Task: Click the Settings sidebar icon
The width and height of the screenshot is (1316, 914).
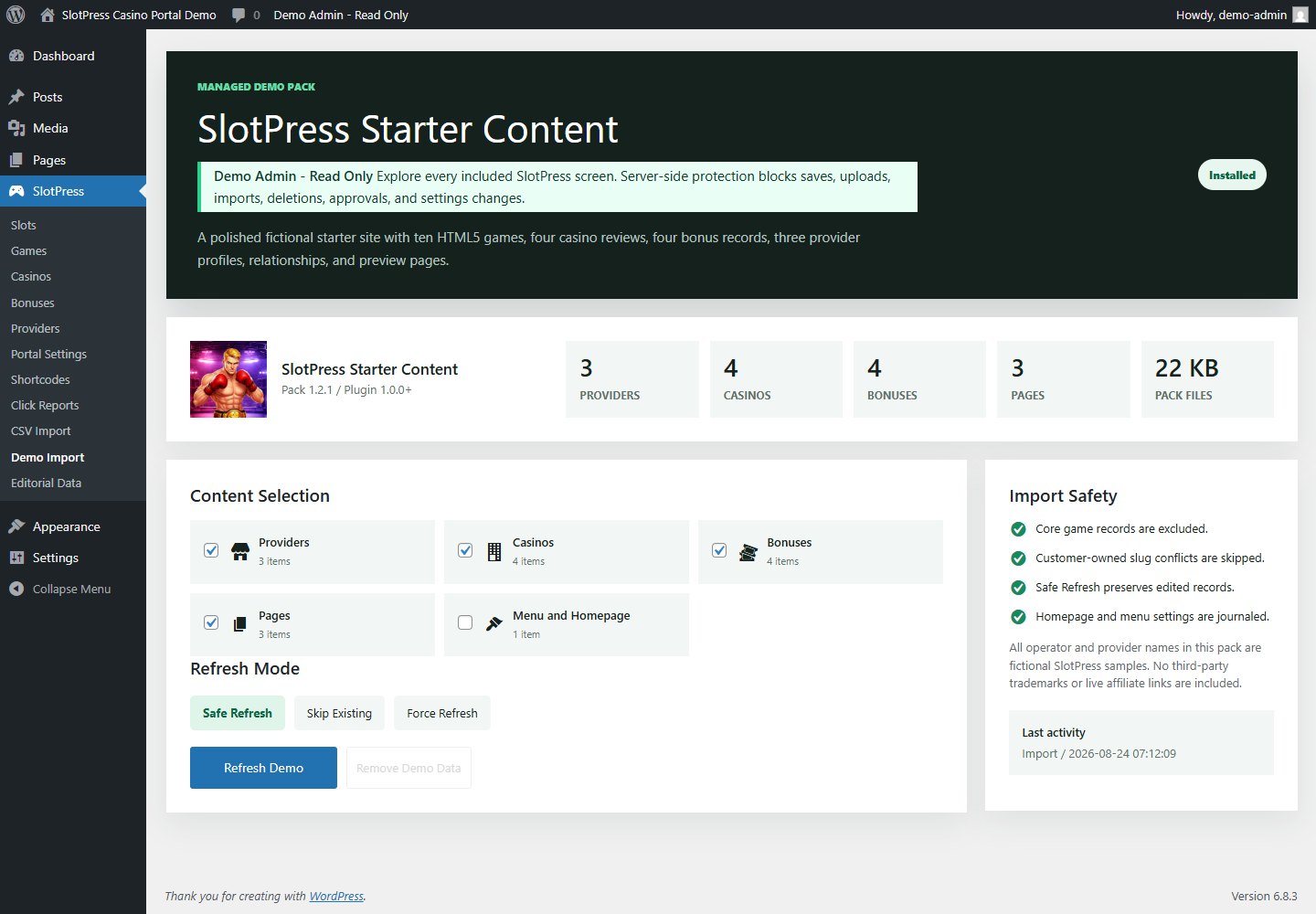Action: pyautogui.click(x=16, y=558)
